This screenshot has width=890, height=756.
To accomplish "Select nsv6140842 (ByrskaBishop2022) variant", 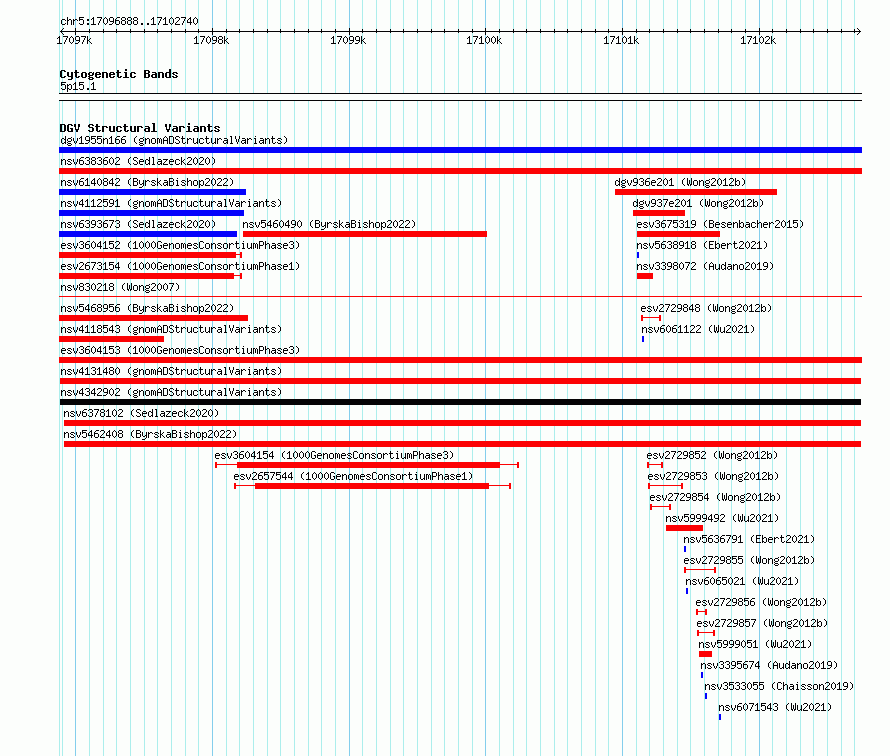I will pyautogui.click(x=147, y=182).
